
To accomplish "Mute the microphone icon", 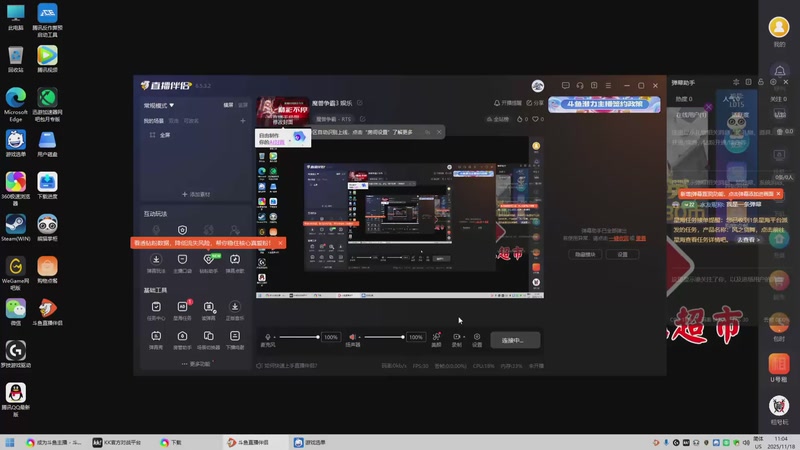I will coord(268,337).
